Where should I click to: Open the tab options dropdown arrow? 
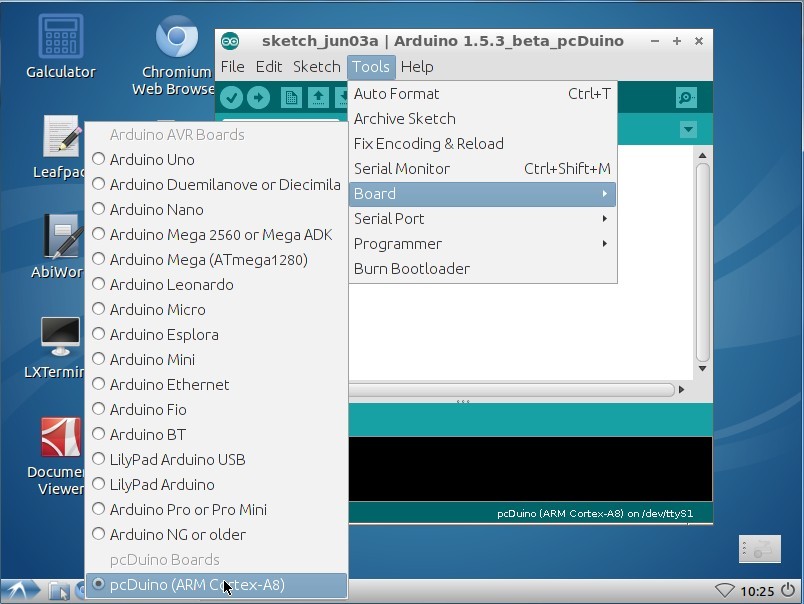pyautogui.click(x=688, y=129)
